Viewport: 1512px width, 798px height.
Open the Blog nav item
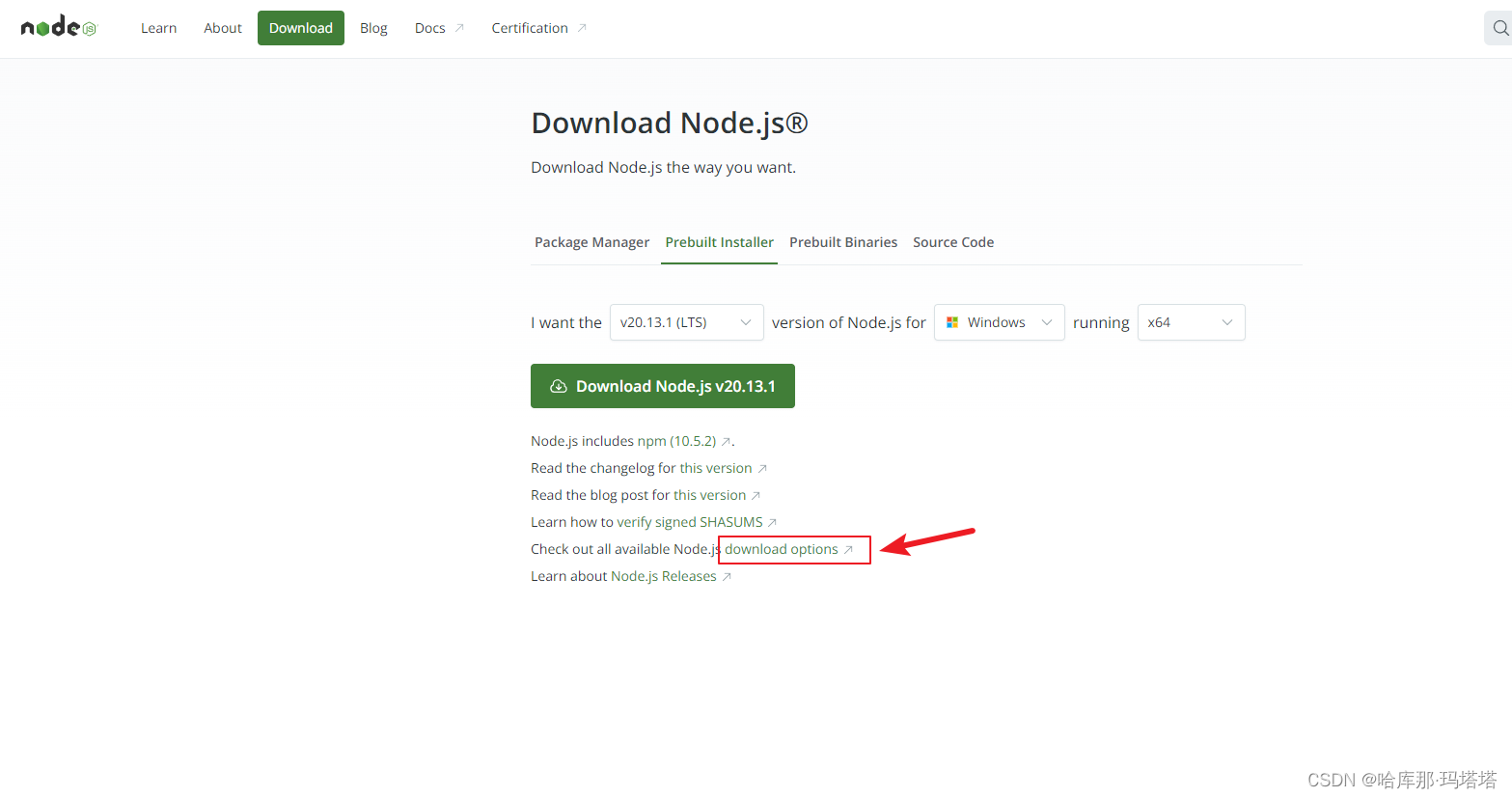point(373,28)
